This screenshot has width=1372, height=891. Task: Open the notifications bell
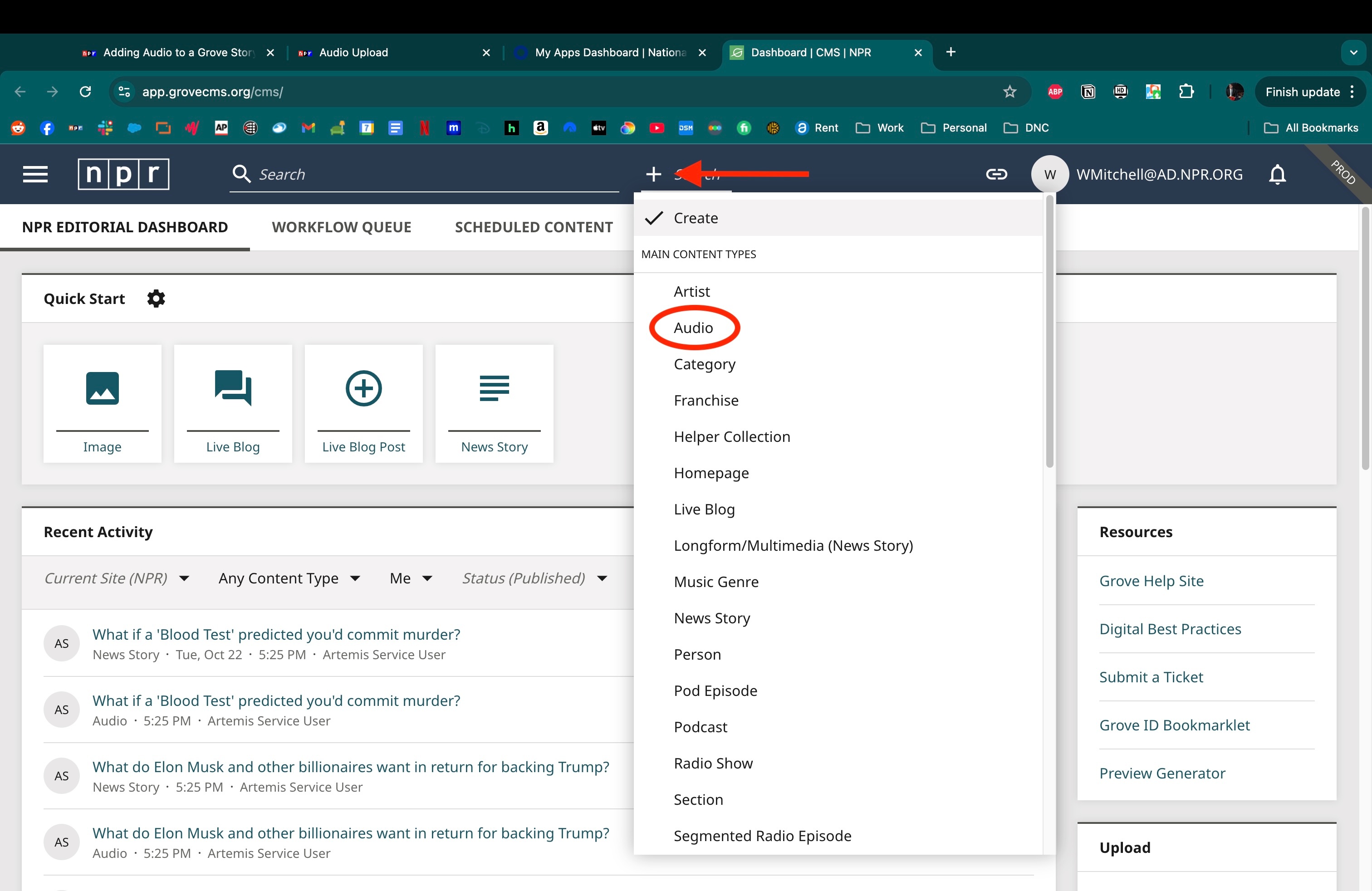pyautogui.click(x=1278, y=174)
